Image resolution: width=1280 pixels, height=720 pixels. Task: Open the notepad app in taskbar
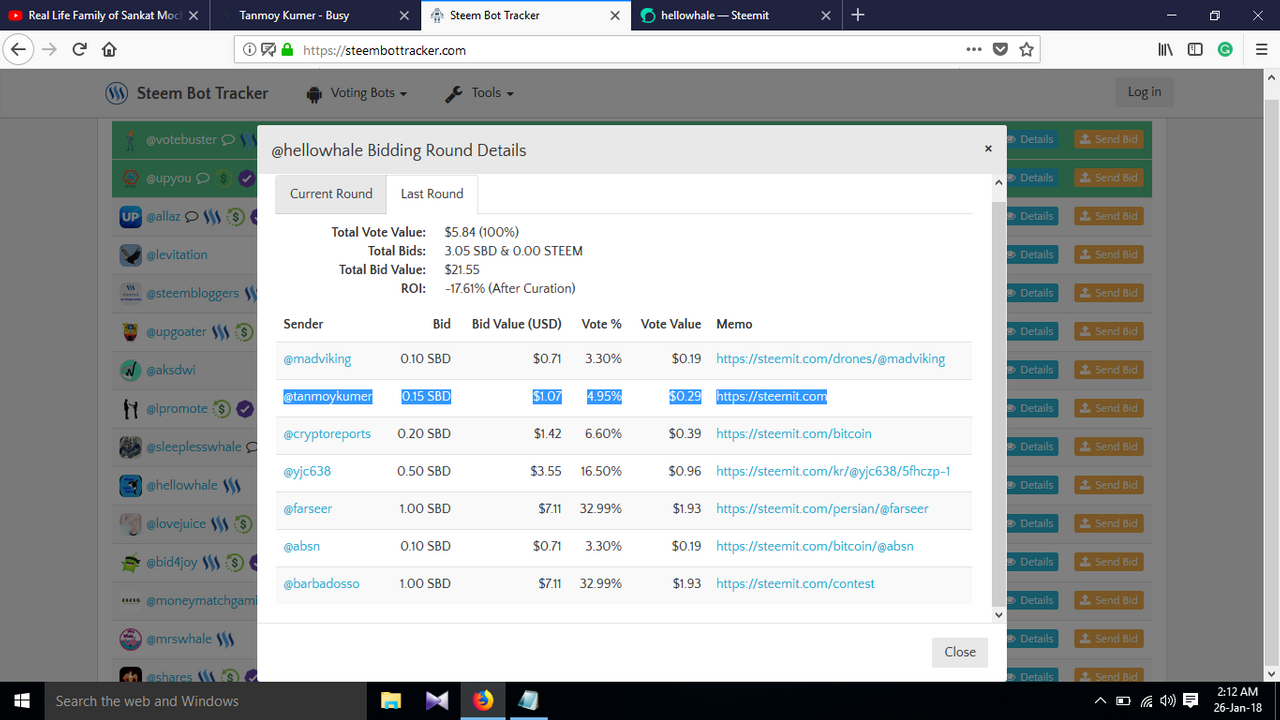point(529,701)
